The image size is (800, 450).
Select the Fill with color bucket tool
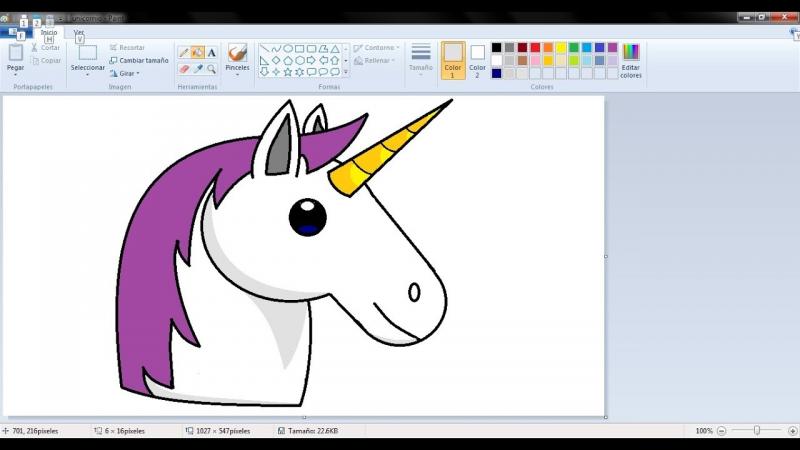coord(198,52)
